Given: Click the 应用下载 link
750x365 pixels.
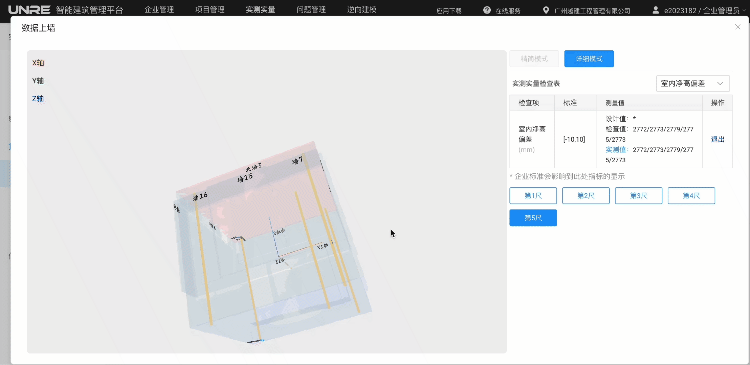Looking at the screenshot, I should (x=449, y=11).
